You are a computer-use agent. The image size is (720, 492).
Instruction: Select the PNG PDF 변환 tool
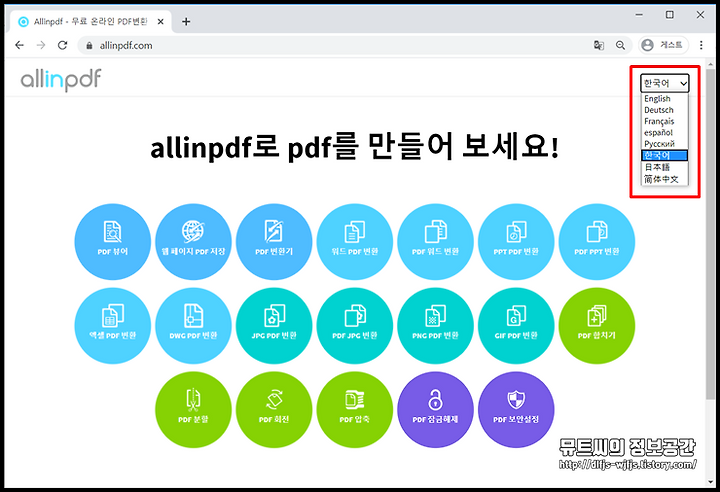[x=435, y=326]
